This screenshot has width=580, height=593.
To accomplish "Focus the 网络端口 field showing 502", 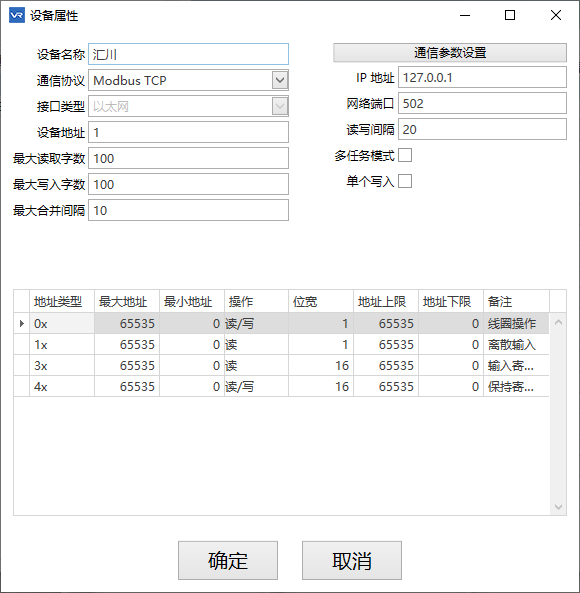I will point(482,103).
